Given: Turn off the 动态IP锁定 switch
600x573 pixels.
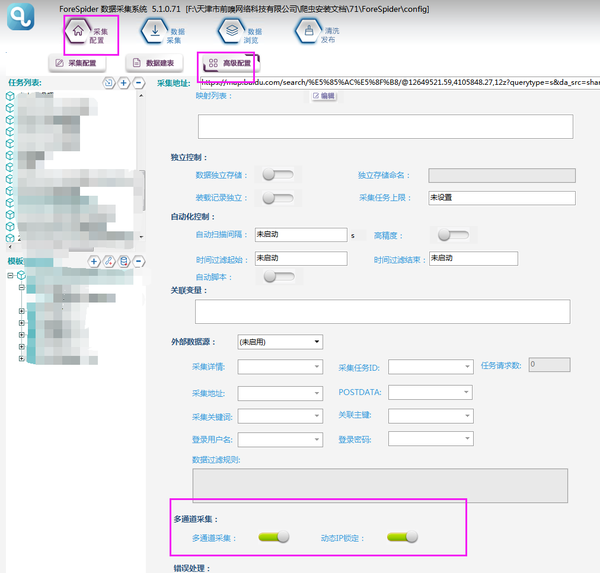Looking at the screenshot, I should point(403,537).
